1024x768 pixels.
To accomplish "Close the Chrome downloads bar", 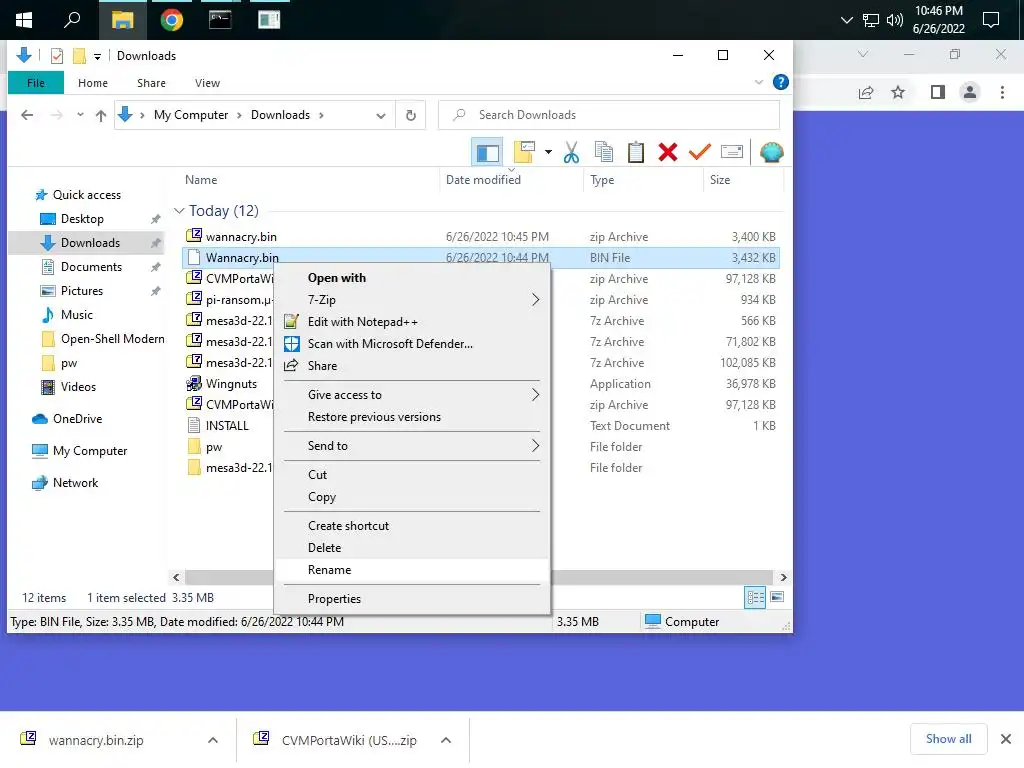I will coord(1006,739).
